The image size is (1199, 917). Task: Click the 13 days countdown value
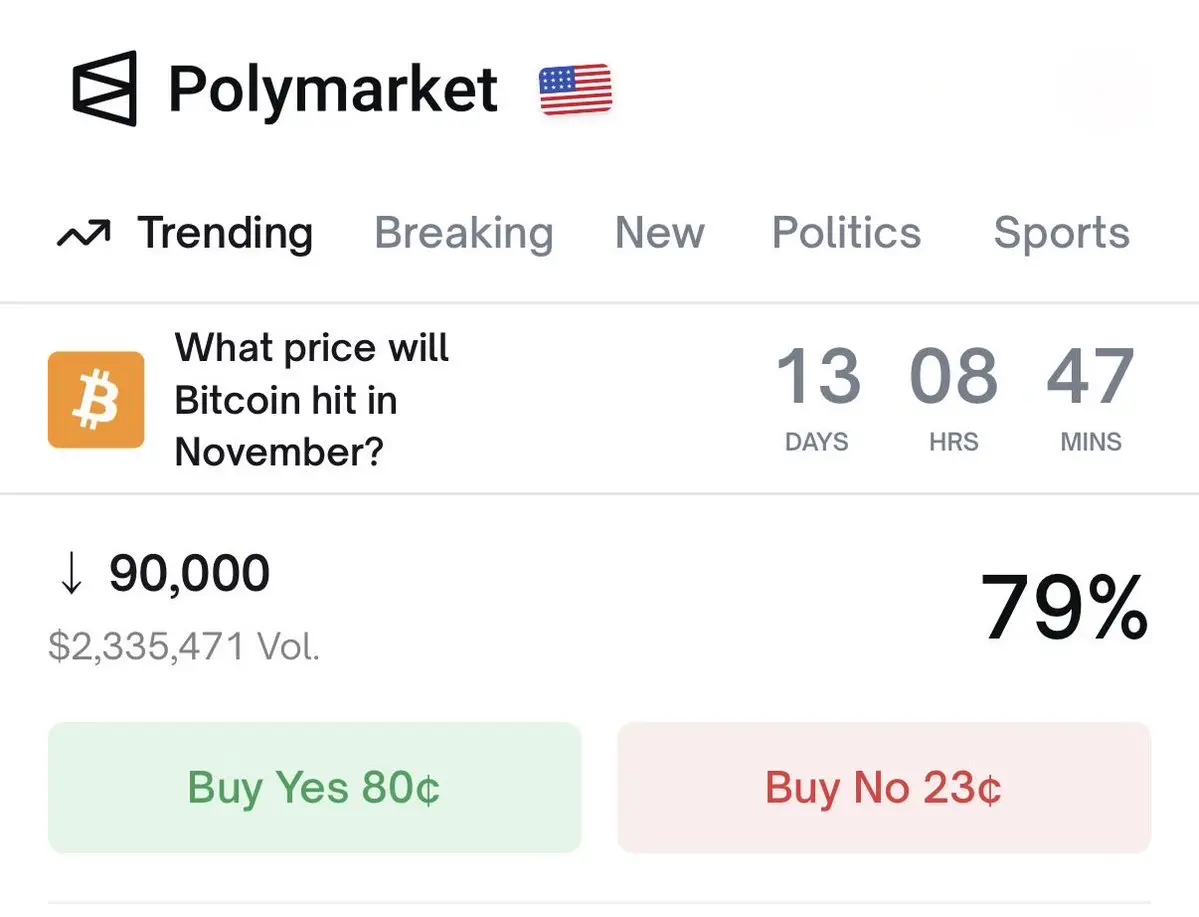click(x=817, y=378)
